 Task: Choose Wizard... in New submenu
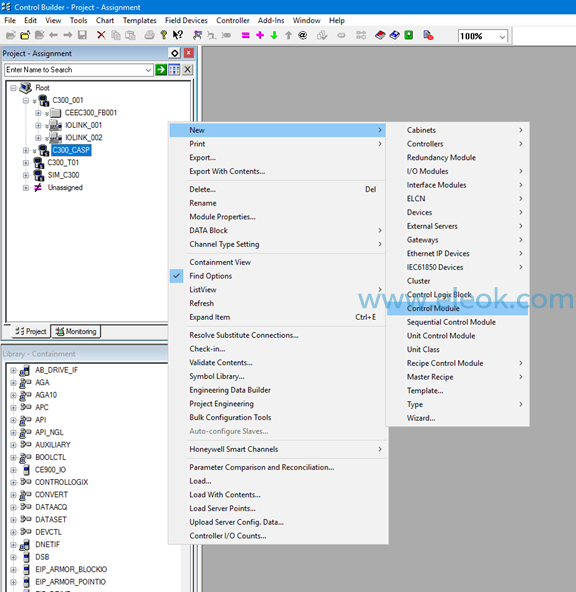[457, 418]
